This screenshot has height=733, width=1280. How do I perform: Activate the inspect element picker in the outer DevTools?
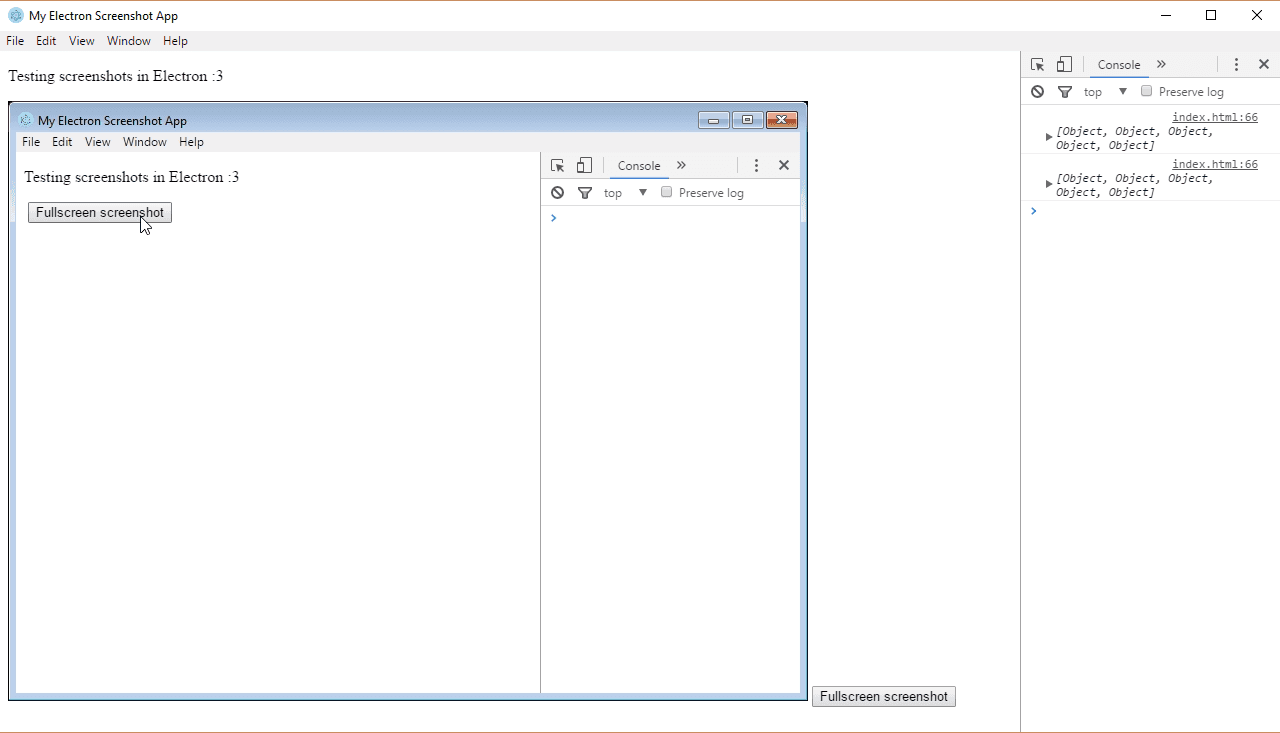[x=1037, y=65]
